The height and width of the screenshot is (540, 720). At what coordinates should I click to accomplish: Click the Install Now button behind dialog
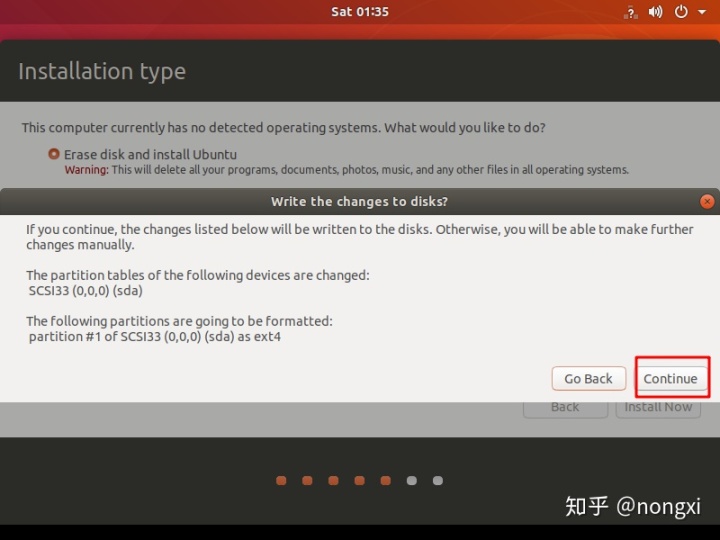pos(658,408)
